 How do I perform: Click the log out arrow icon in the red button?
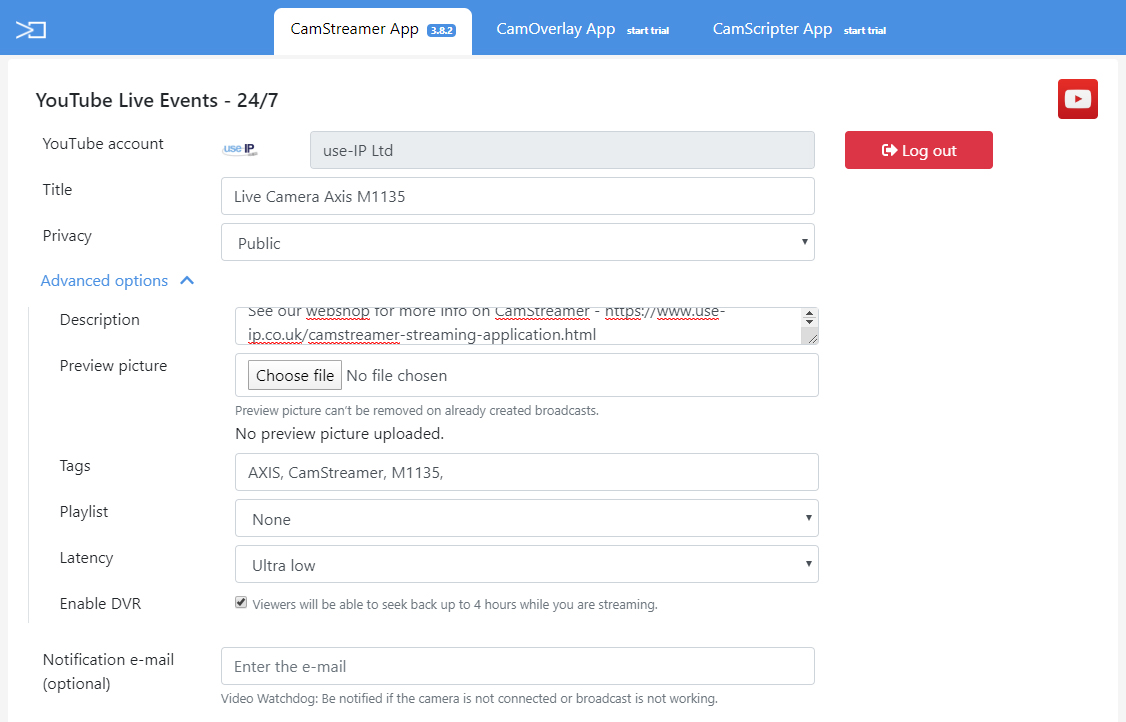coord(888,149)
